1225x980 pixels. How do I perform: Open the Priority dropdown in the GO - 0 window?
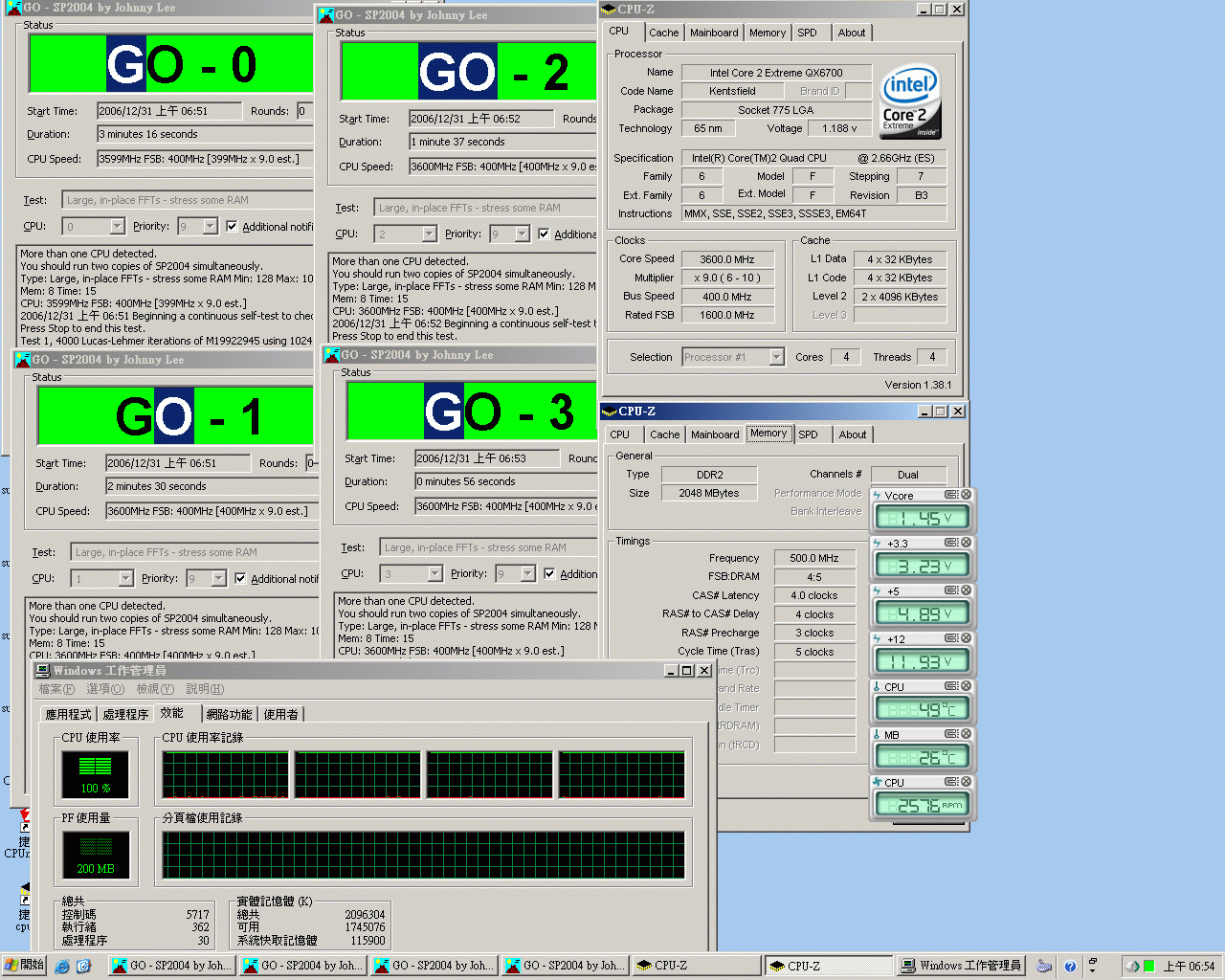tap(210, 227)
